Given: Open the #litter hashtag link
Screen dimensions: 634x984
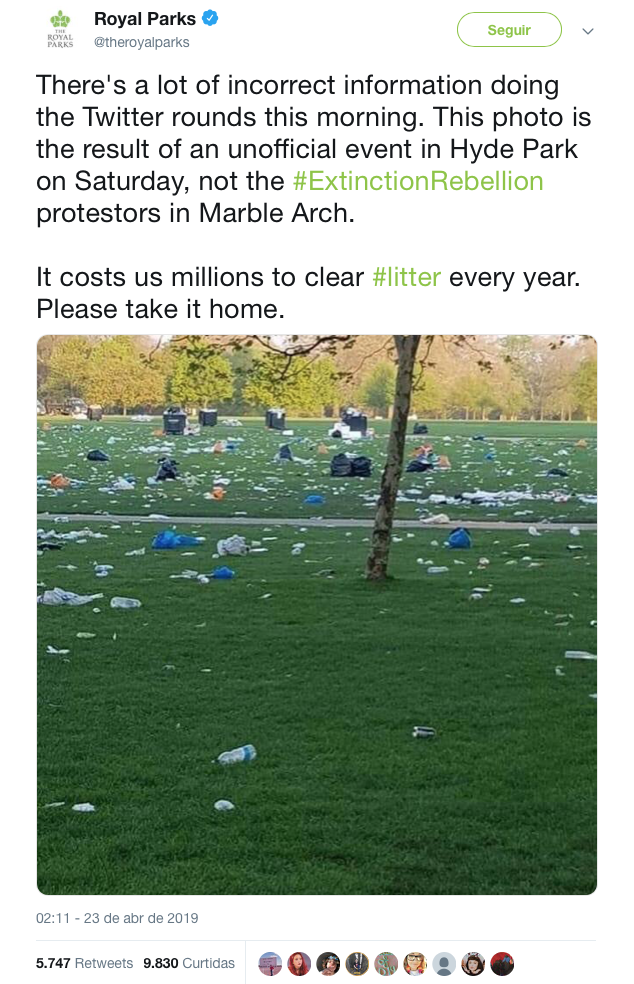Looking at the screenshot, I should click(407, 277).
